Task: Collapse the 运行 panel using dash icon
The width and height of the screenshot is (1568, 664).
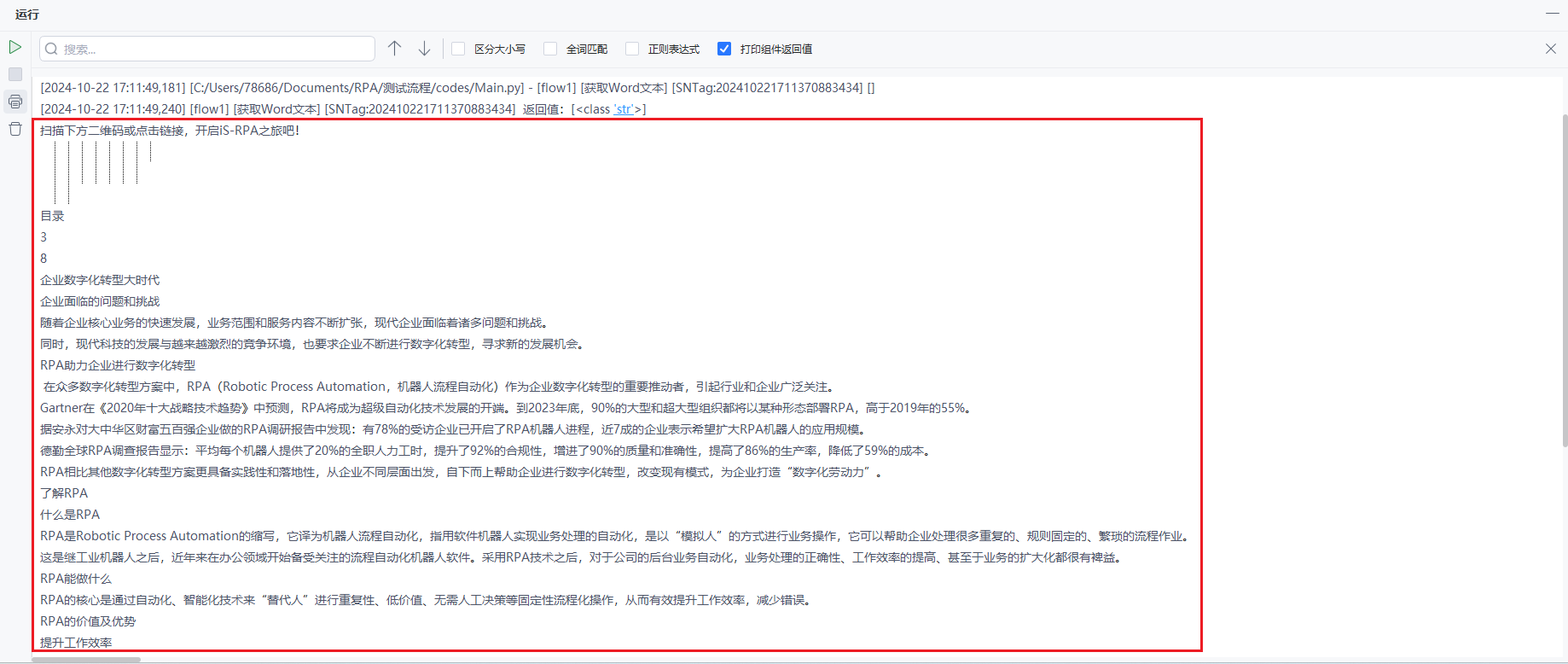Action: 1552,14
